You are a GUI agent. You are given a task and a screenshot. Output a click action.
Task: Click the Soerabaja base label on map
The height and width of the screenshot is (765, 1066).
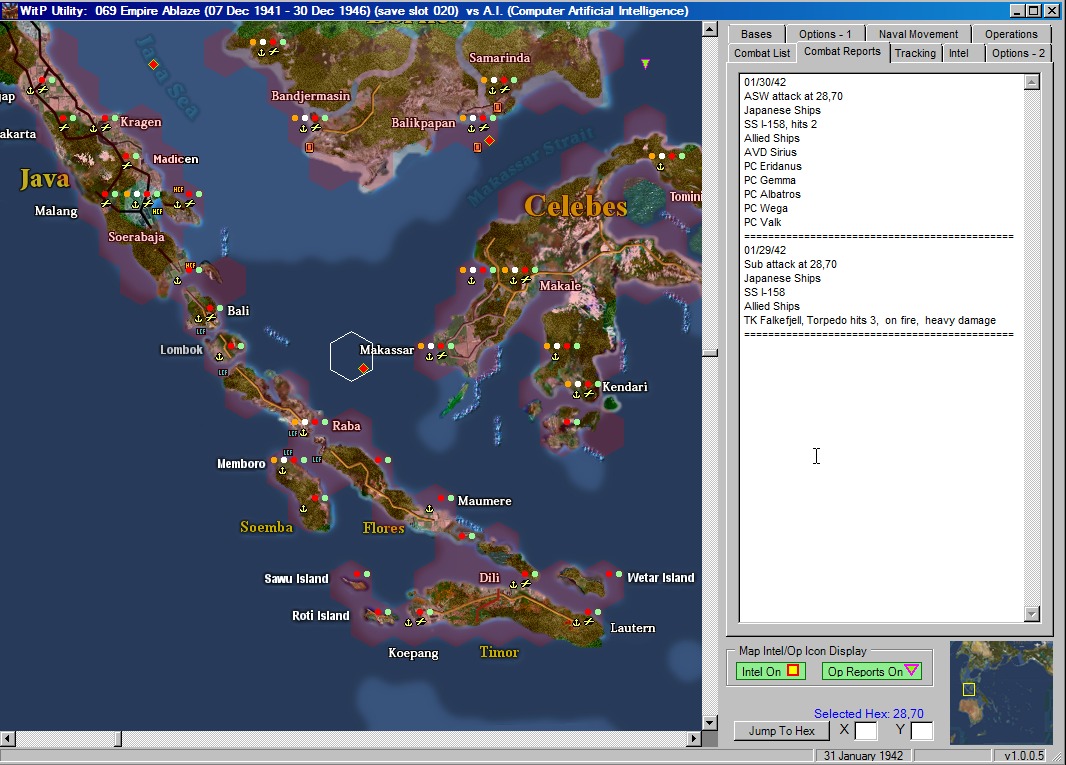tap(136, 237)
